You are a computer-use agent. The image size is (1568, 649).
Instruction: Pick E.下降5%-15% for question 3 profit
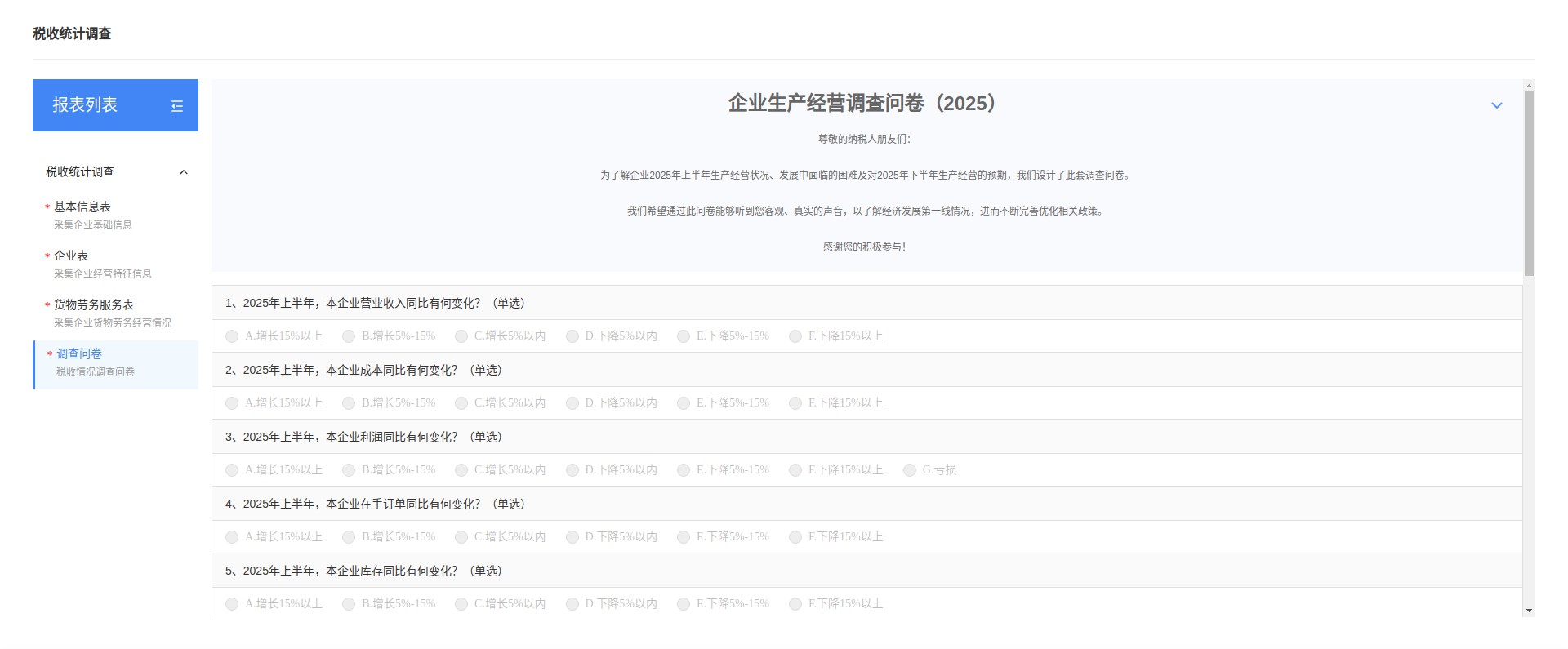point(684,470)
